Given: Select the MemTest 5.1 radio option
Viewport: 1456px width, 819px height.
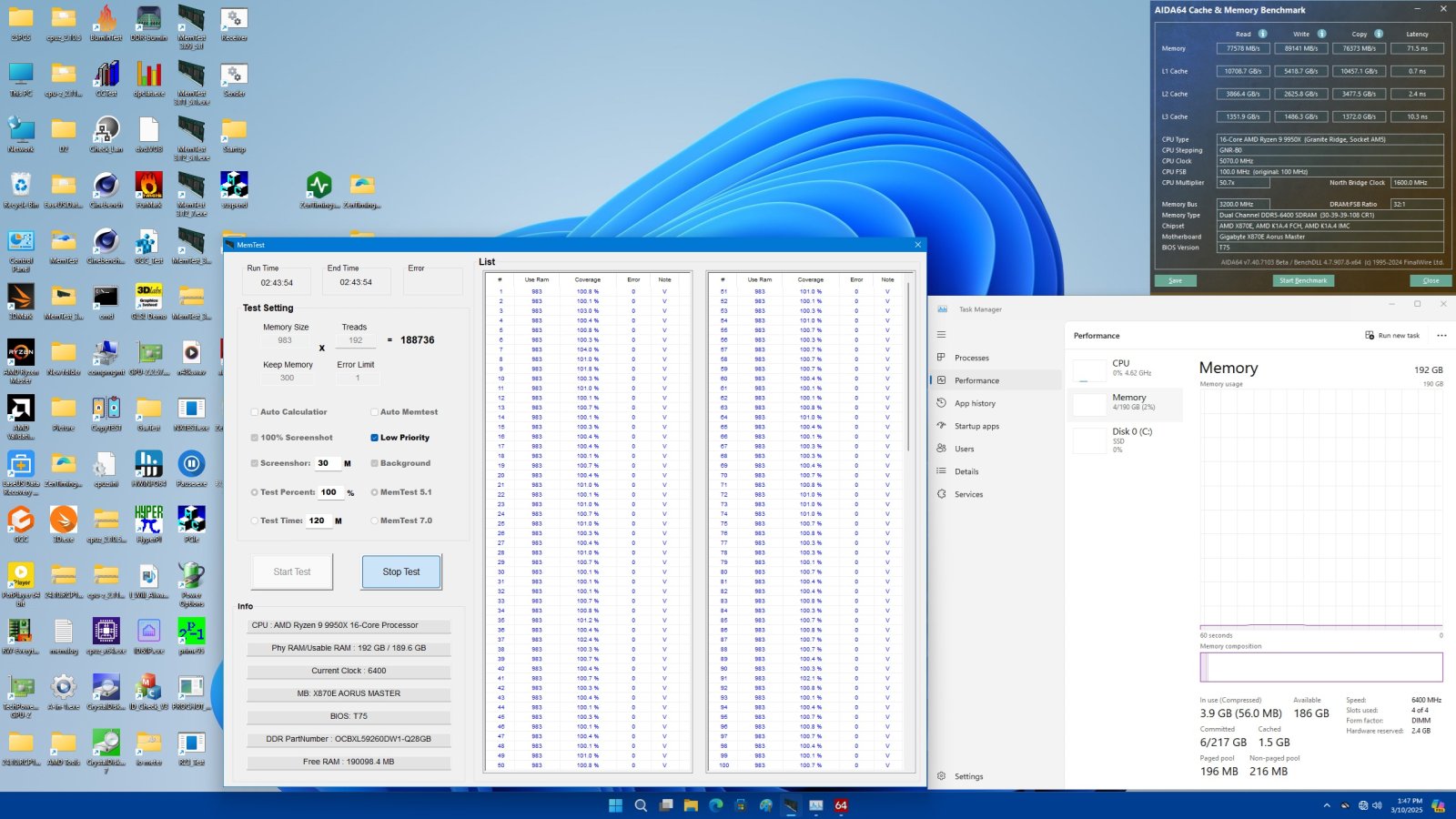Looking at the screenshot, I should (374, 492).
